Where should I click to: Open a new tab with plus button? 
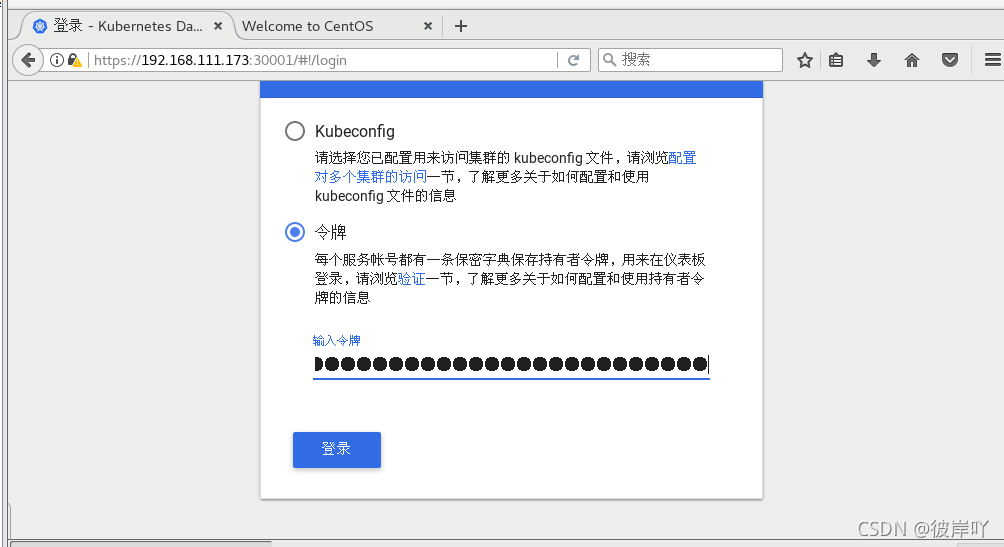[460, 26]
